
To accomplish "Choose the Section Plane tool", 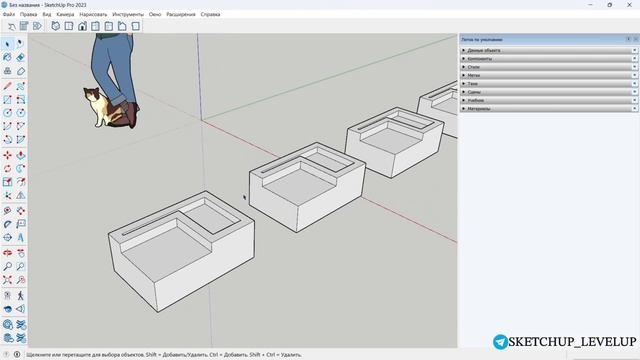I will click(x=20, y=309).
